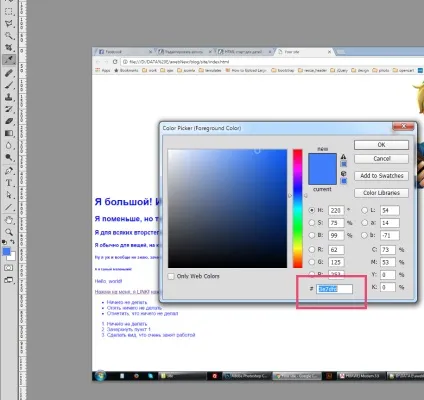The image size is (424, 400).
Task: Click the R value field showing 62
Action: (336, 250)
